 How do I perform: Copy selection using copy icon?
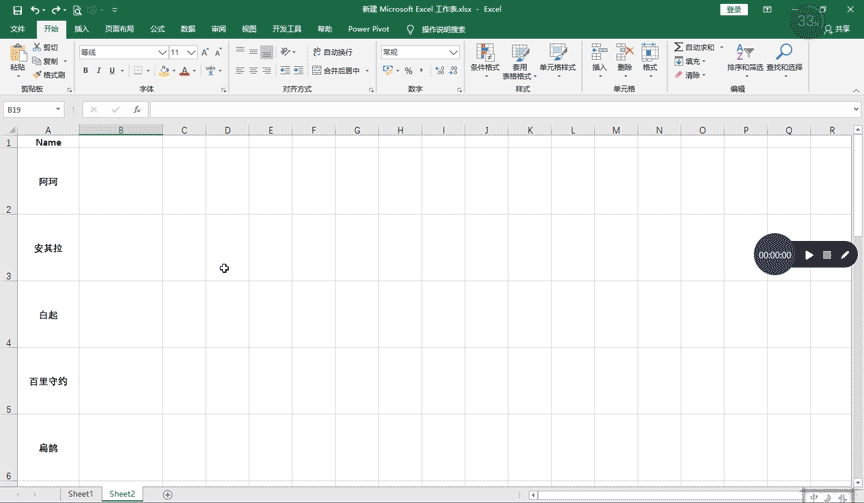[x=37, y=61]
